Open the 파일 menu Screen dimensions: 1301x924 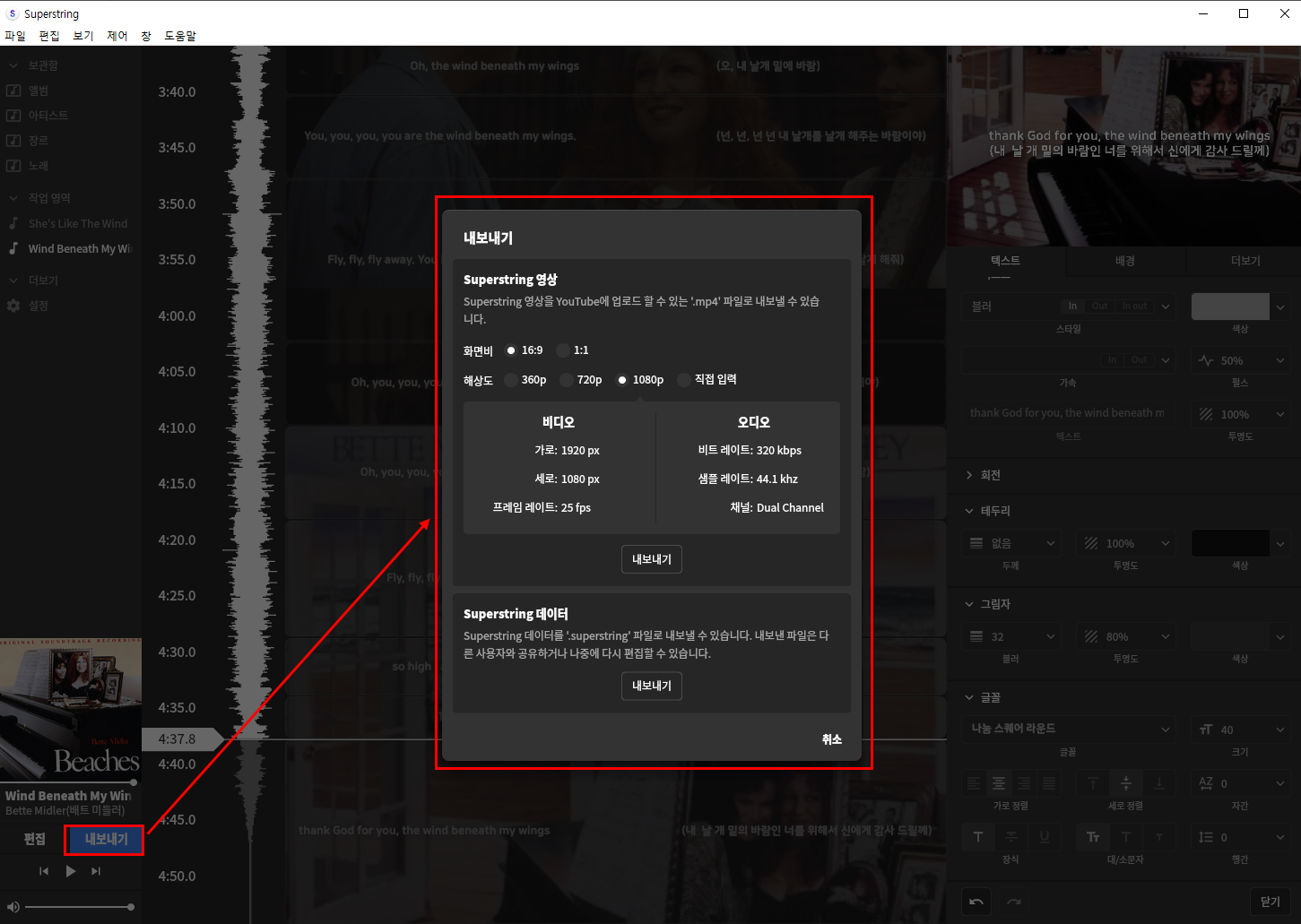click(15, 36)
